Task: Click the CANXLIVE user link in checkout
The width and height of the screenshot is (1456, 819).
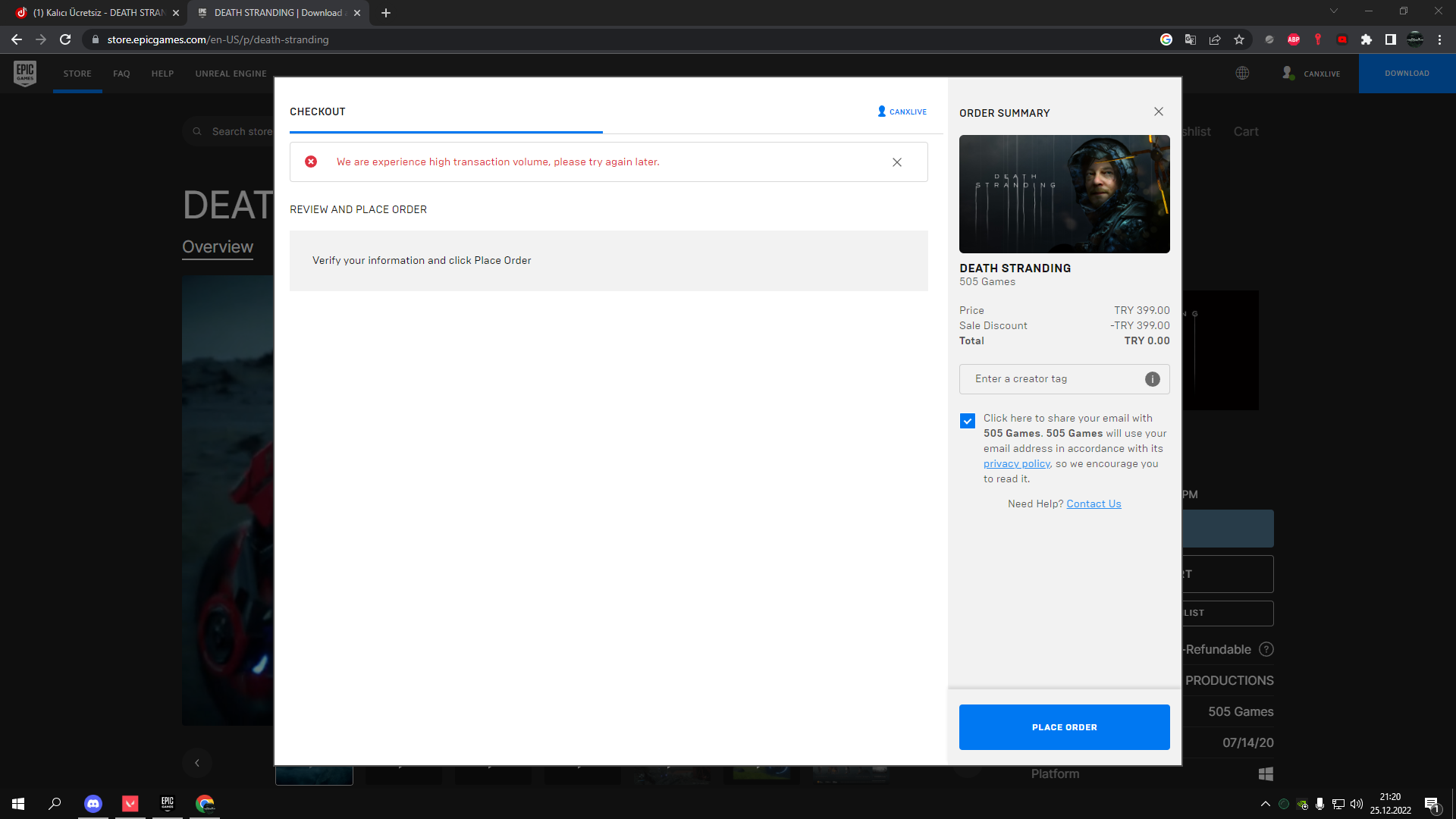Action: [902, 111]
